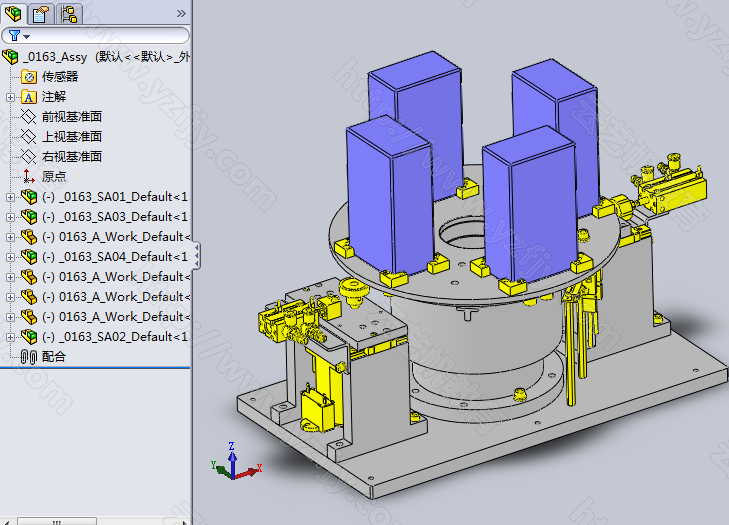This screenshot has width=729, height=525.
Task: Select the 配合 text label
Action: [54, 357]
